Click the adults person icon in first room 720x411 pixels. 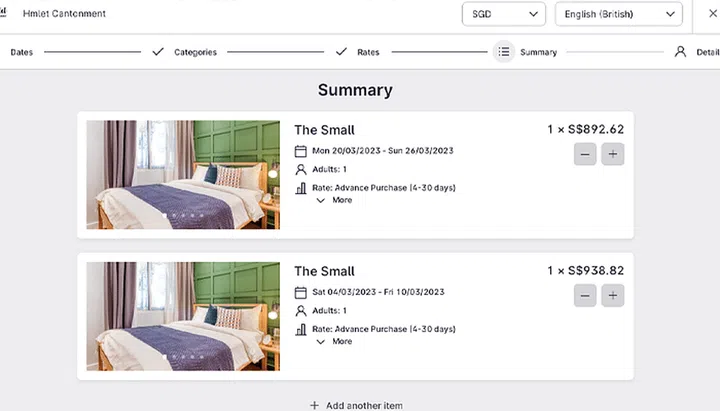click(x=300, y=170)
